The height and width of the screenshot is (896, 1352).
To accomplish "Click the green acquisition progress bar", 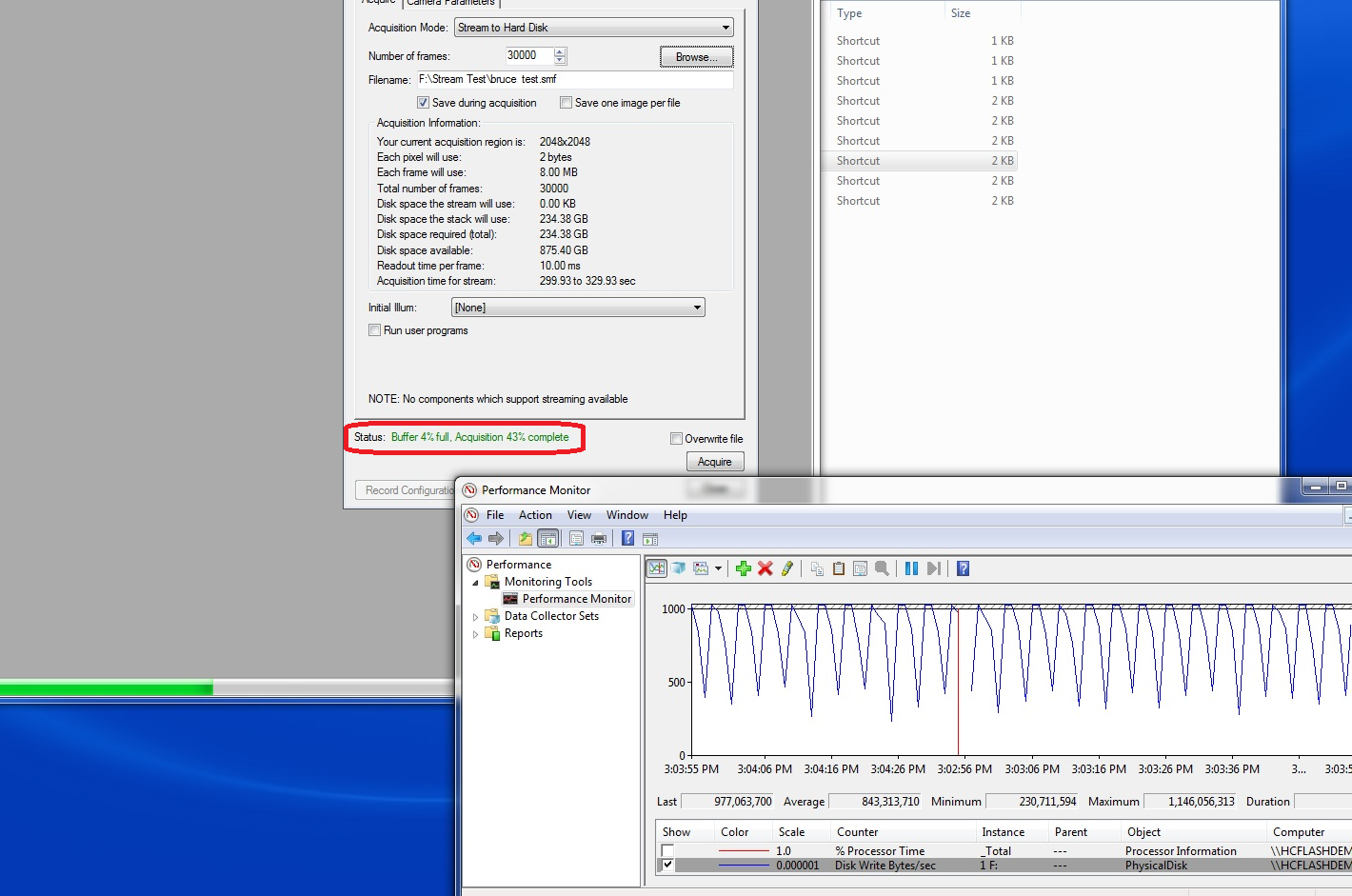I will [107, 688].
